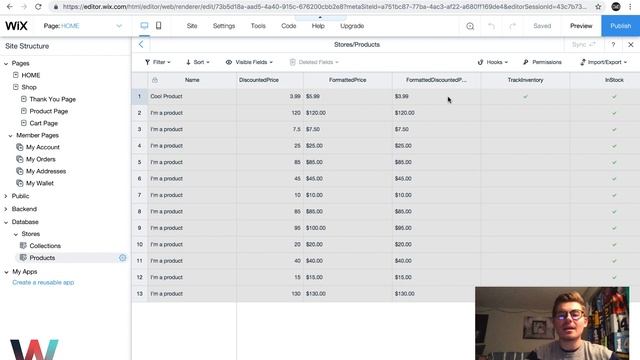The image size is (640, 360).
Task: Open the browser three-dot menu
Action: pos(631,7)
